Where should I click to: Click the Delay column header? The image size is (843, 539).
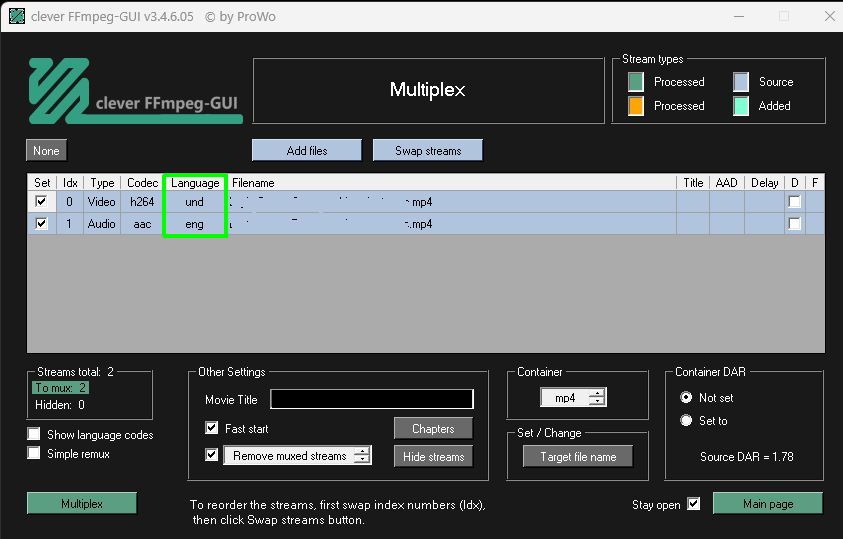765,183
